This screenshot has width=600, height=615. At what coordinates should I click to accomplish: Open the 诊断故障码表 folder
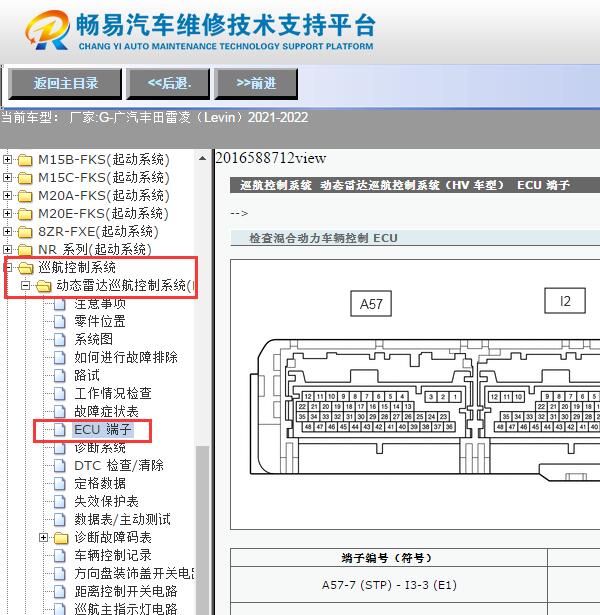coord(113,537)
